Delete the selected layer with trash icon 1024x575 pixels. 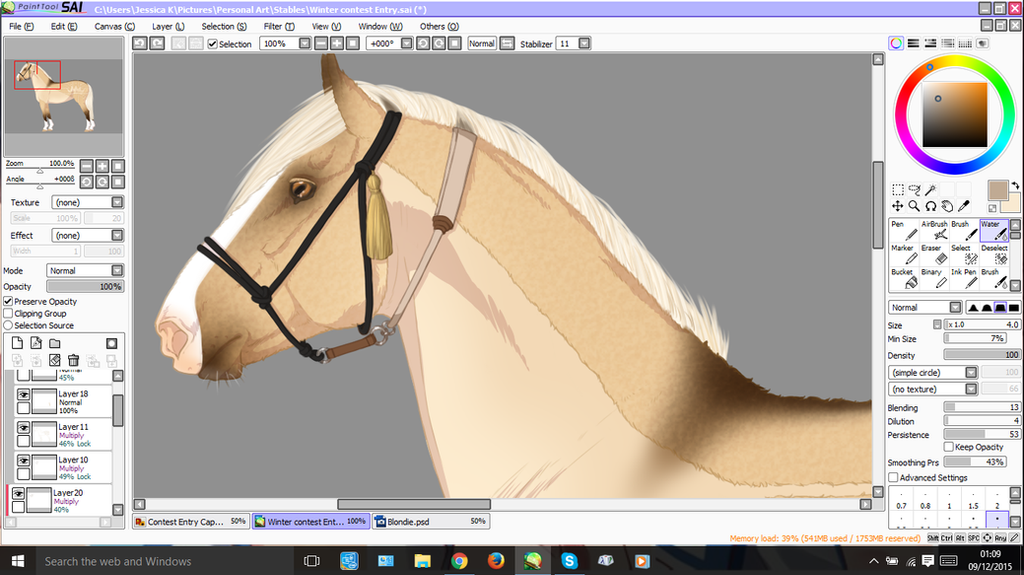(x=74, y=361)
